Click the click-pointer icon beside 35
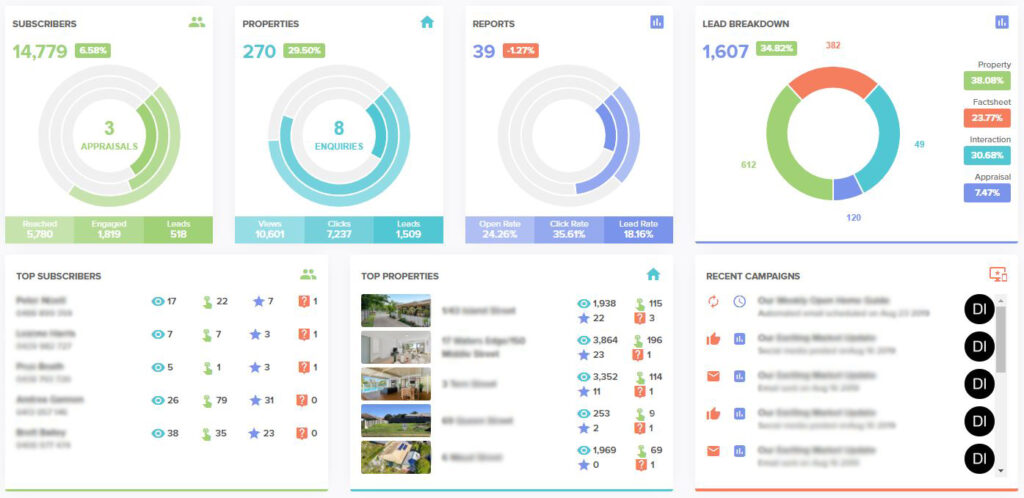Viewport: 1024px width, 498px height. 207,433
